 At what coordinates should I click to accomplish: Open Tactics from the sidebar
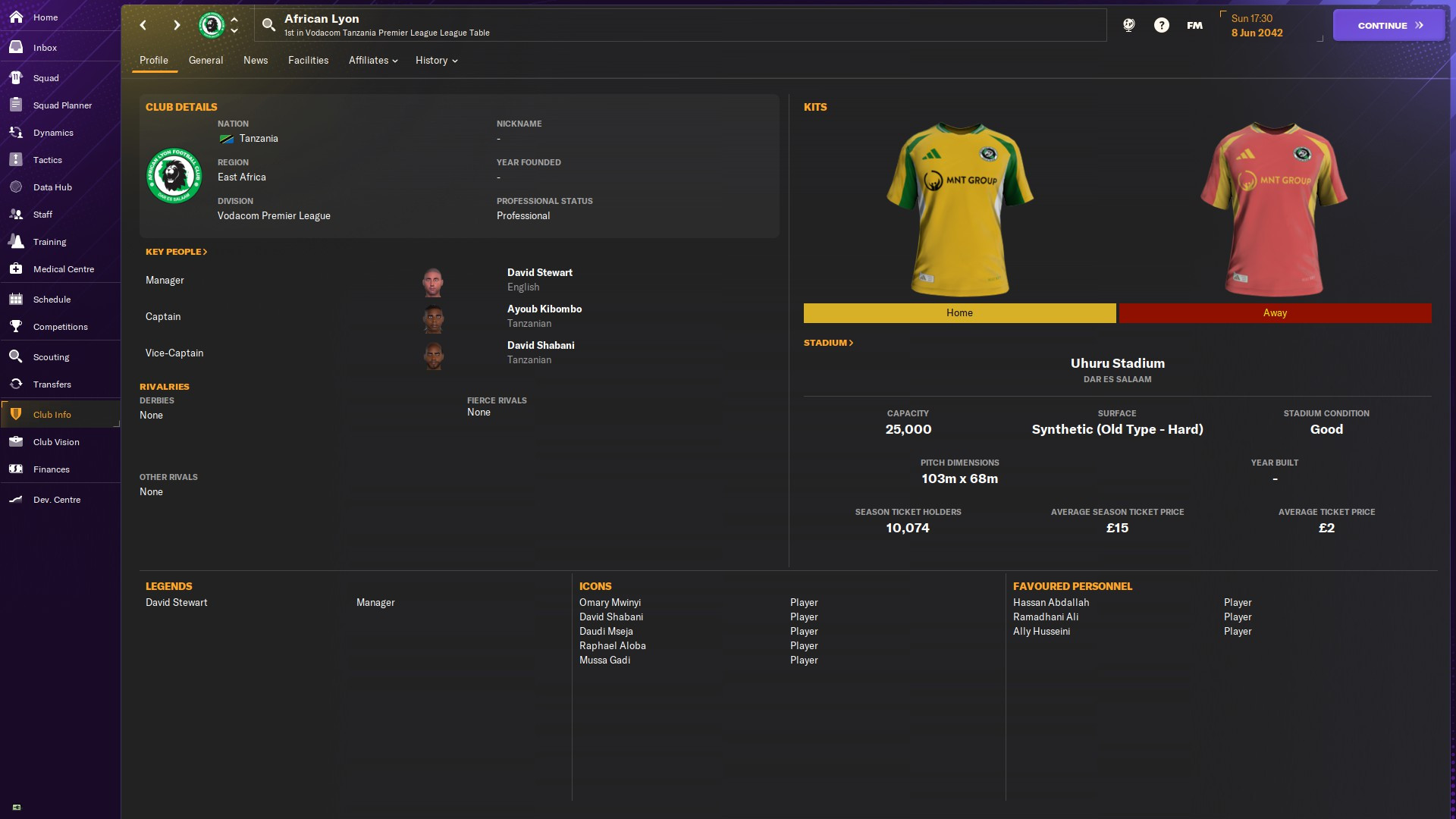point(47,160)
